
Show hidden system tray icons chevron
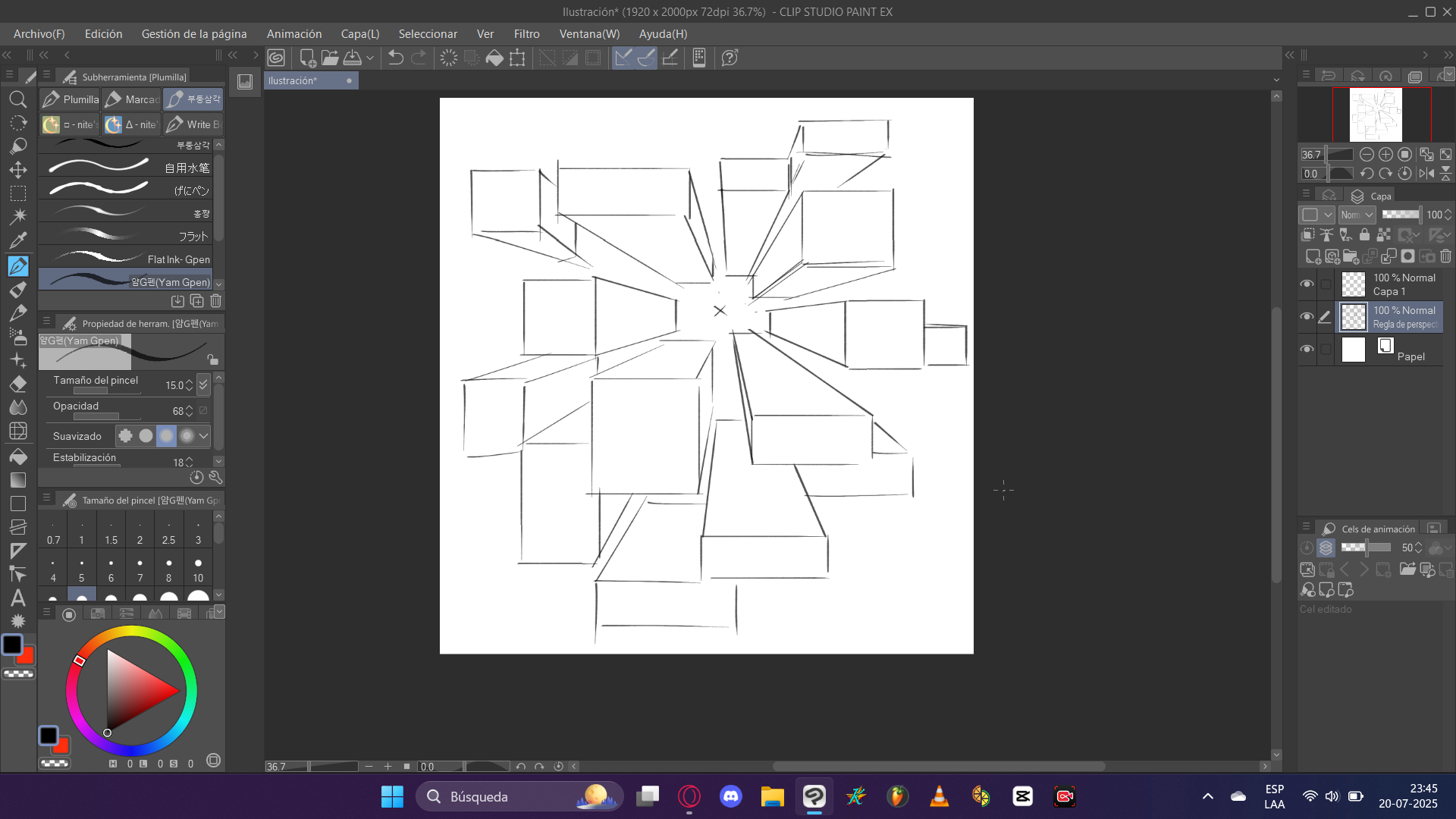click(1208, 796)
